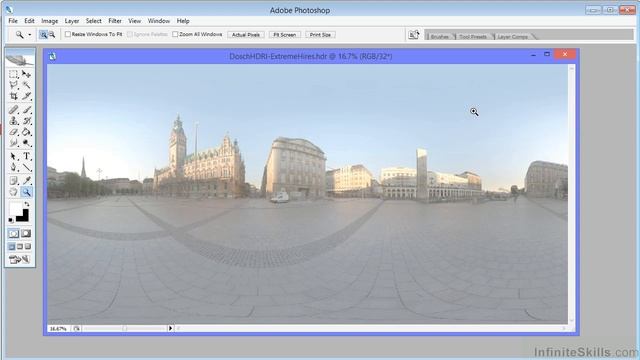Switch to Standard editing mode
This screenshot has width=640, height=360.
point(13,233)
